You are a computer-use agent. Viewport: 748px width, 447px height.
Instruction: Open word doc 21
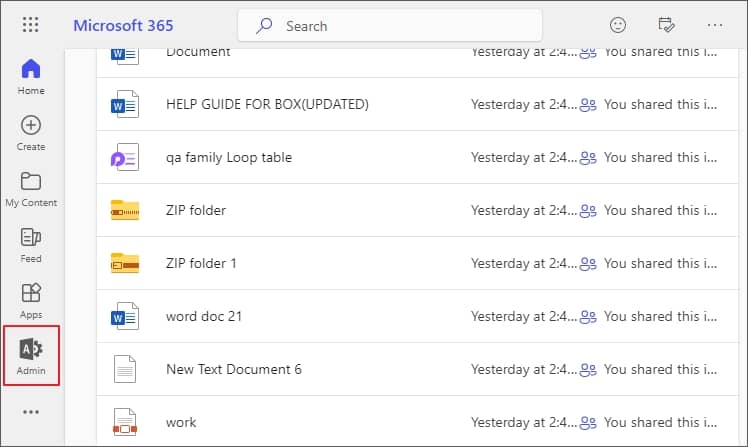(x=204, y=316)
